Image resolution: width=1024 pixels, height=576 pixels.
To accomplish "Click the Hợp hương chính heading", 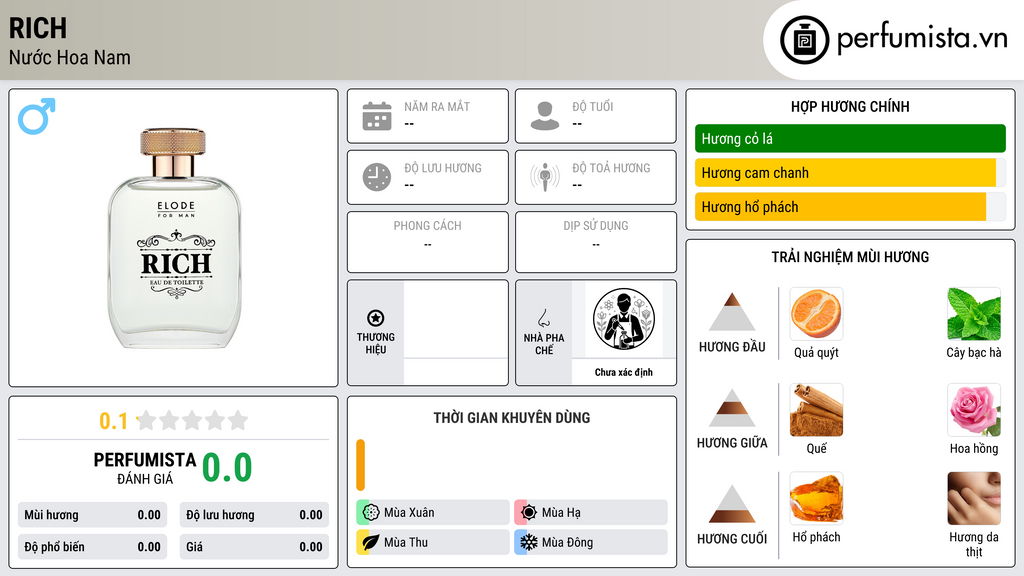I will (x=850, y=106).
